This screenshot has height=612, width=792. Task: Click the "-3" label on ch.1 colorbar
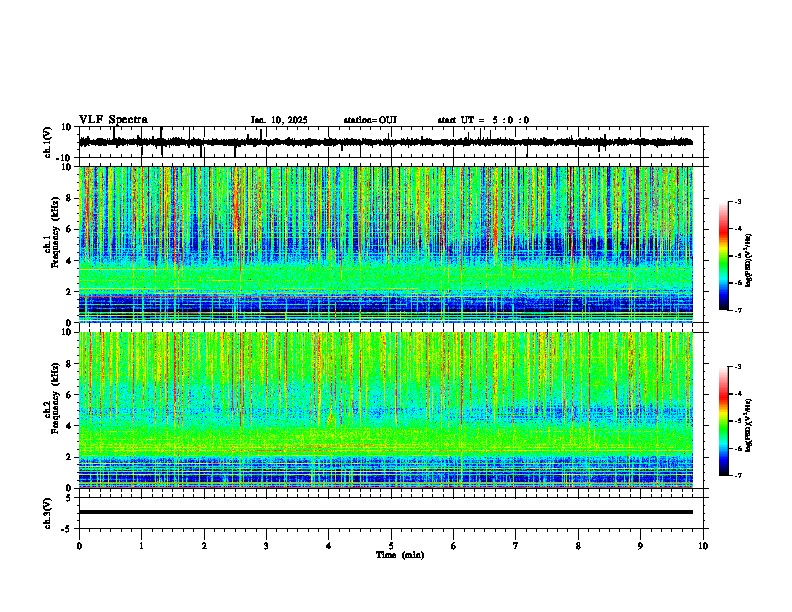(x=737, y=201)
